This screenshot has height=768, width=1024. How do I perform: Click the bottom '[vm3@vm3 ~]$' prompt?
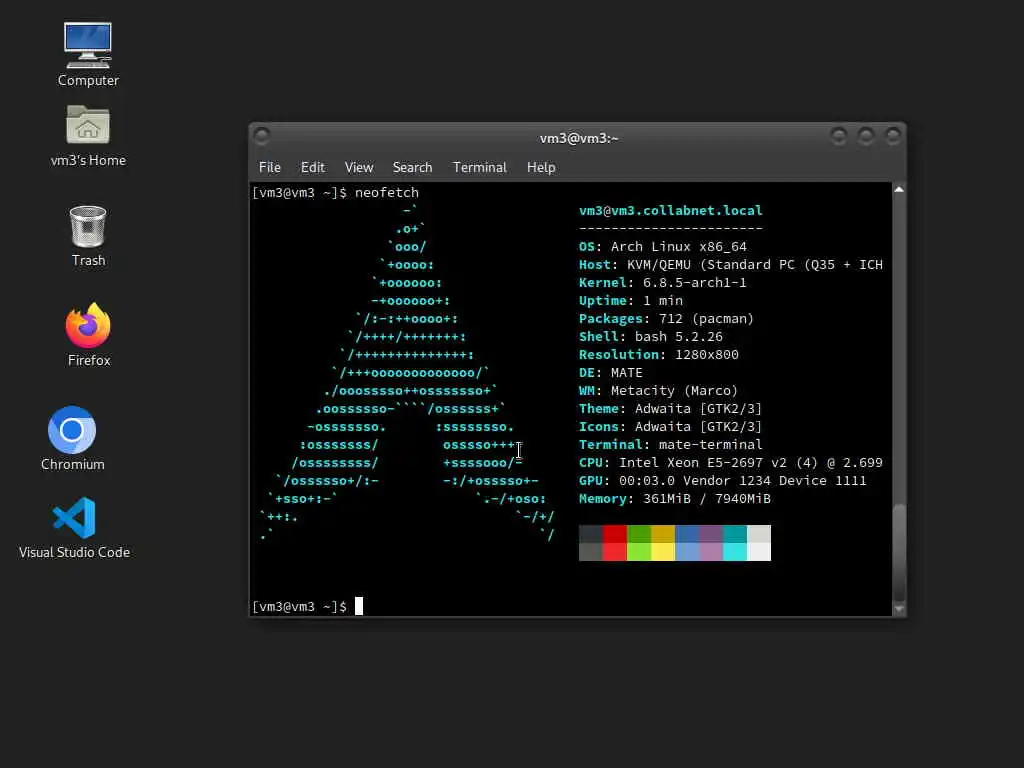tap(300, 607)
